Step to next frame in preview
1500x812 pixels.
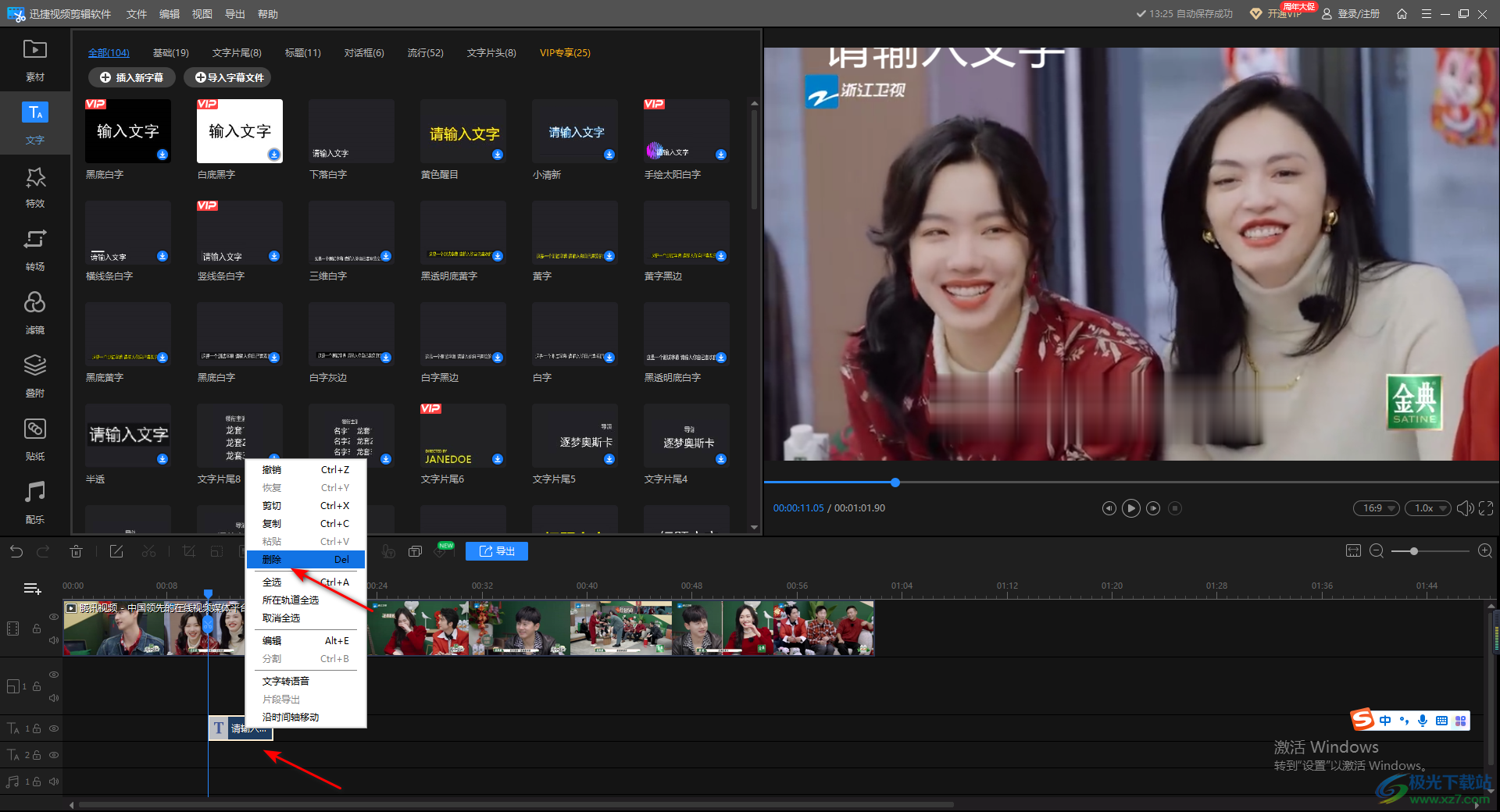point(1153,508)
